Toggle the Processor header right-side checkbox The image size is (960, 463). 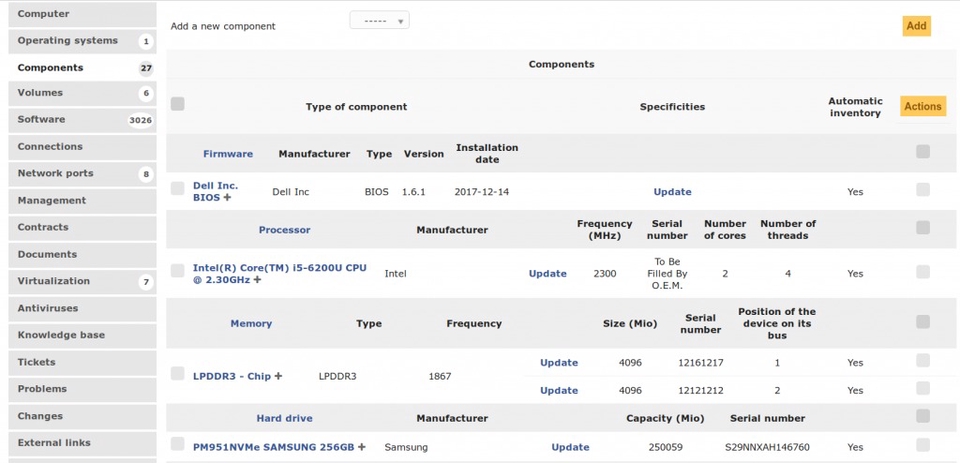923,228
